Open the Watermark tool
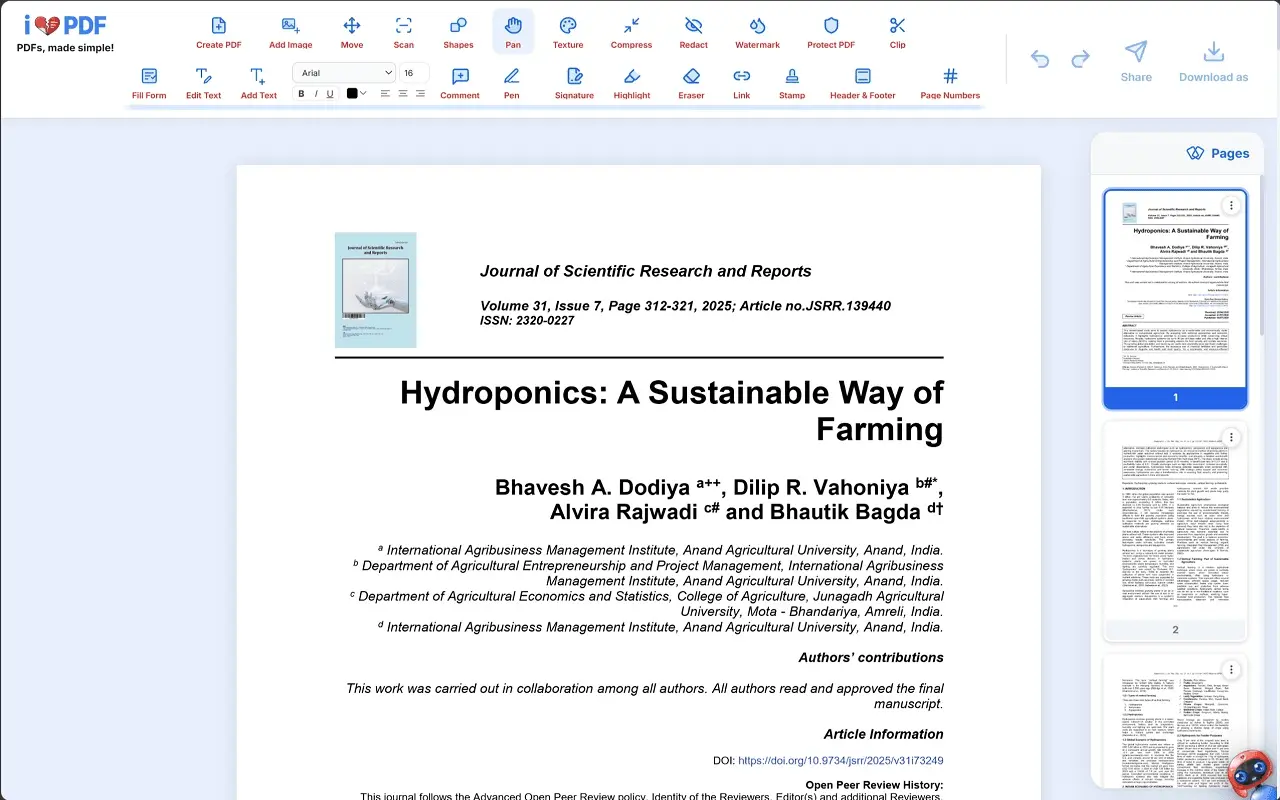 pos(757,32)
